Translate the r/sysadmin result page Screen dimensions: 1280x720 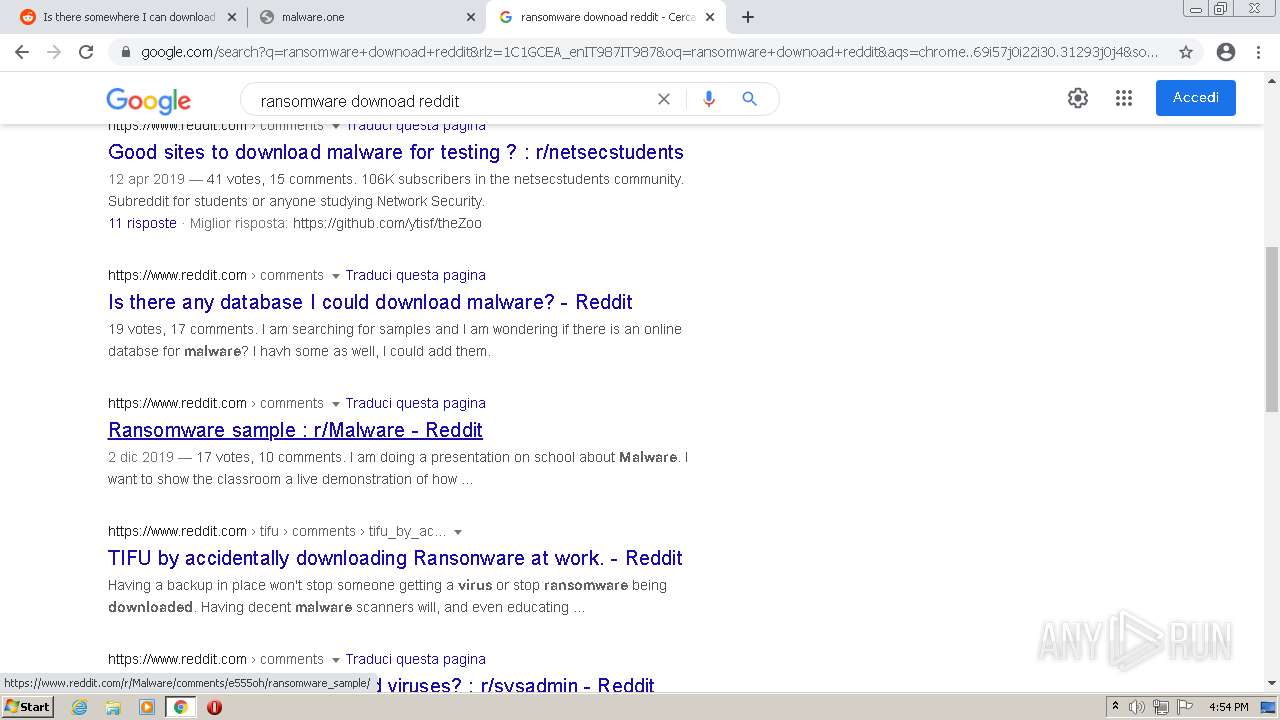415,659
